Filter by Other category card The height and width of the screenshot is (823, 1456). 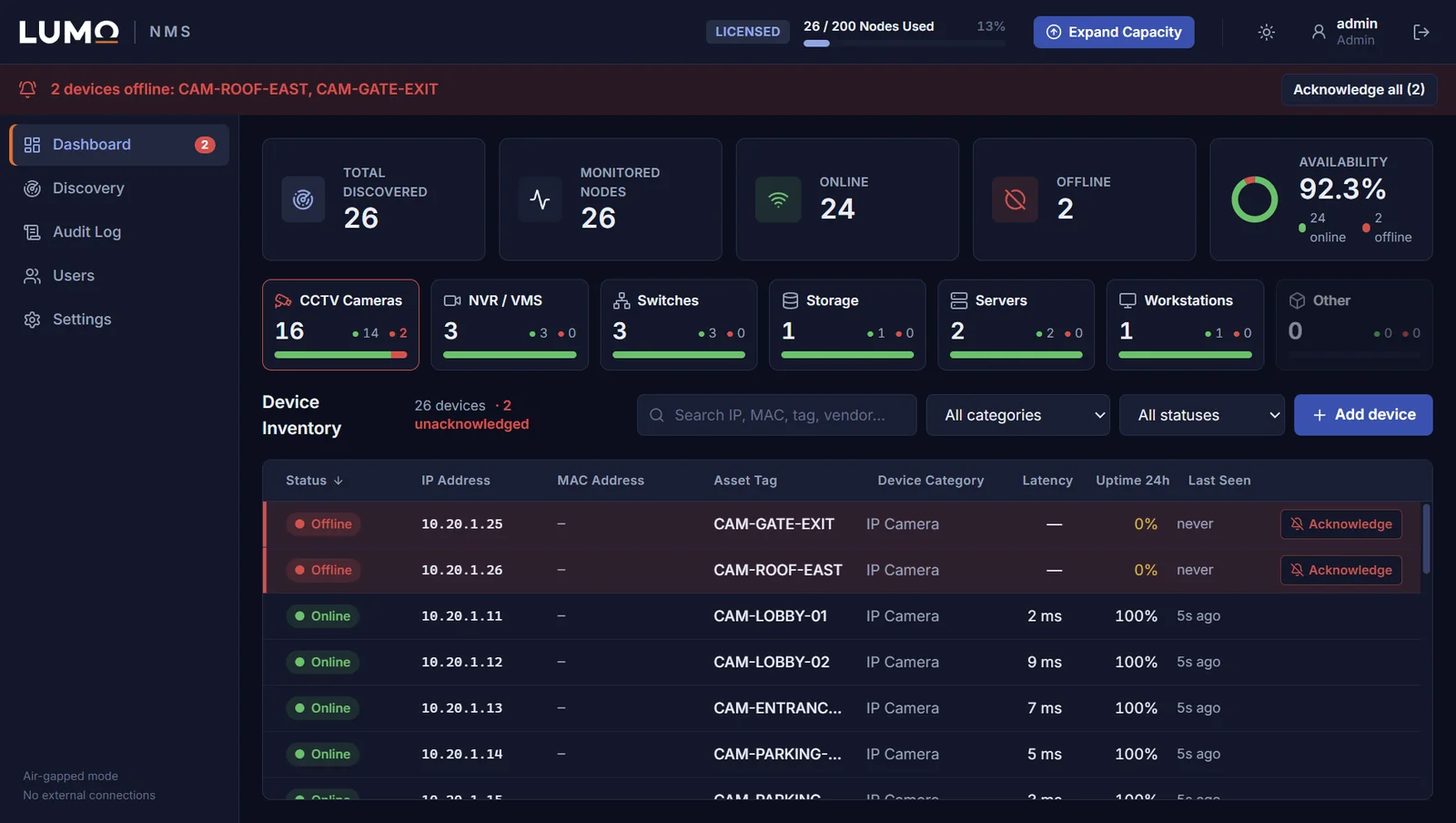tap(1354, 325)
